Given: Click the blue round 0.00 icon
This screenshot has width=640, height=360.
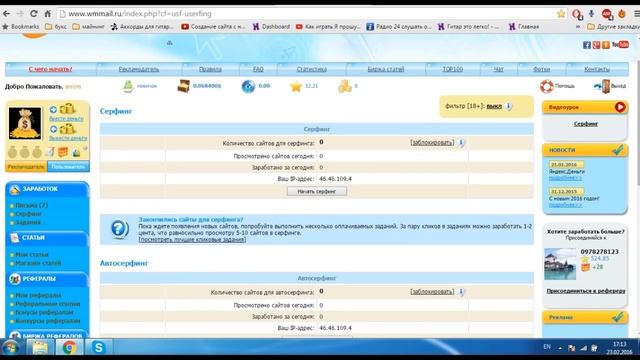Looking at the screenshot, I should tap(248, 87).
